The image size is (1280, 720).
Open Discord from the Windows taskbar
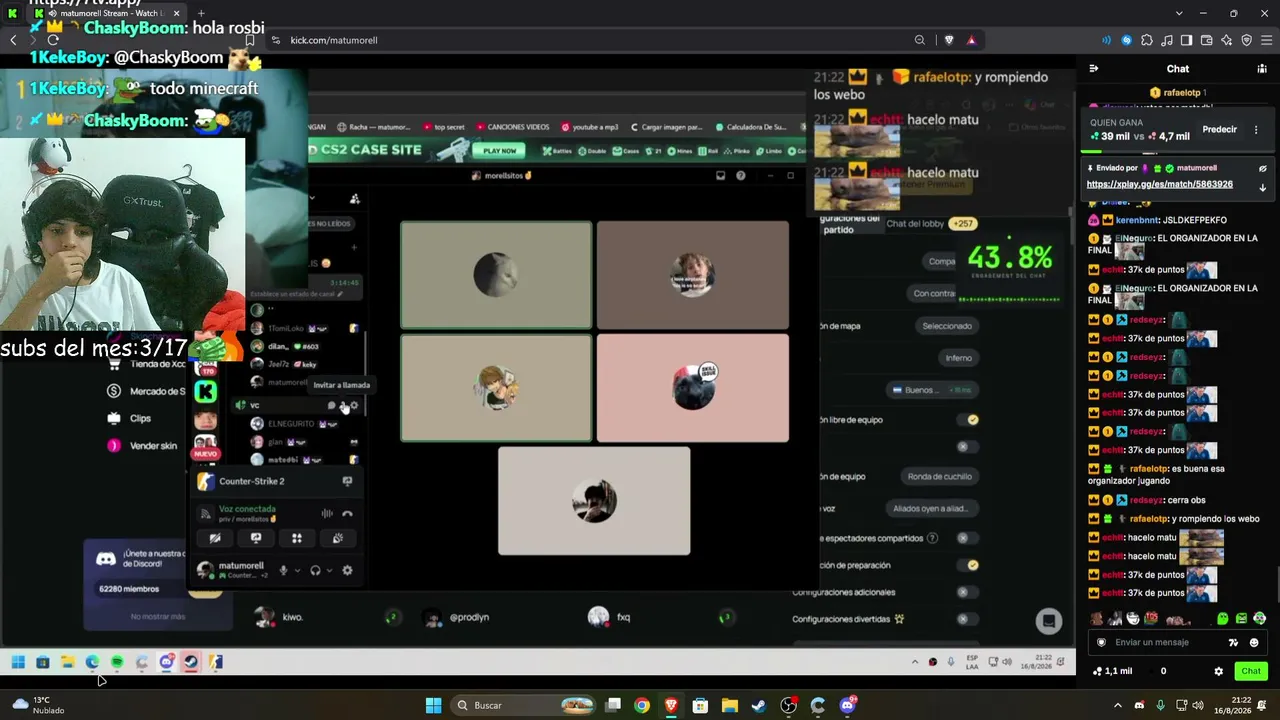point(848,705)
